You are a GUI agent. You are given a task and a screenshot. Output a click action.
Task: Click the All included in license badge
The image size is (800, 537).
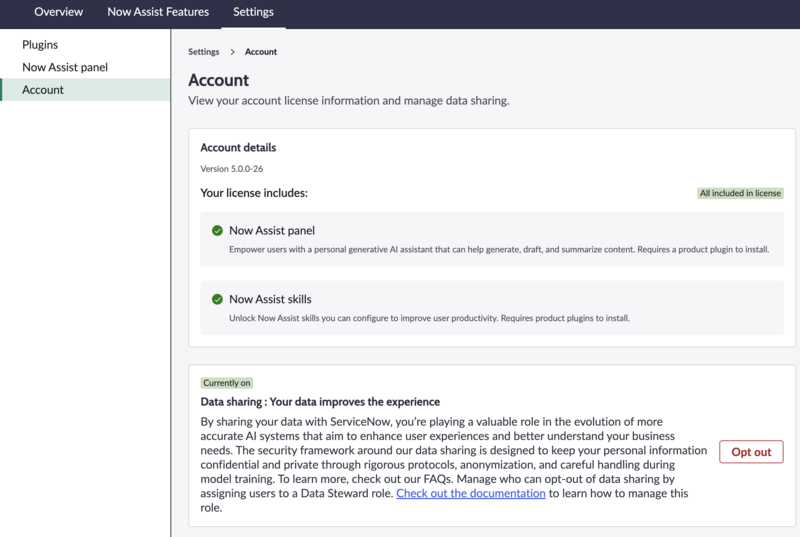pyautogui.click(x=740, y=193)
